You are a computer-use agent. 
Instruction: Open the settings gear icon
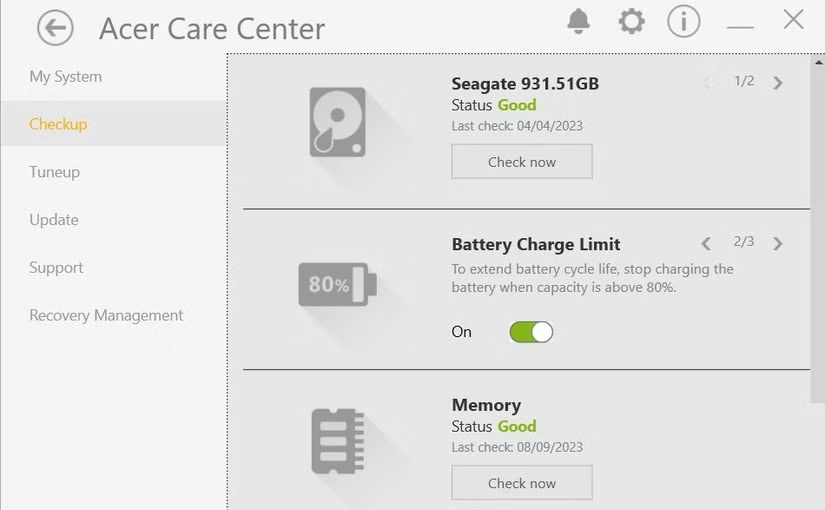click(x=631, y=21)
